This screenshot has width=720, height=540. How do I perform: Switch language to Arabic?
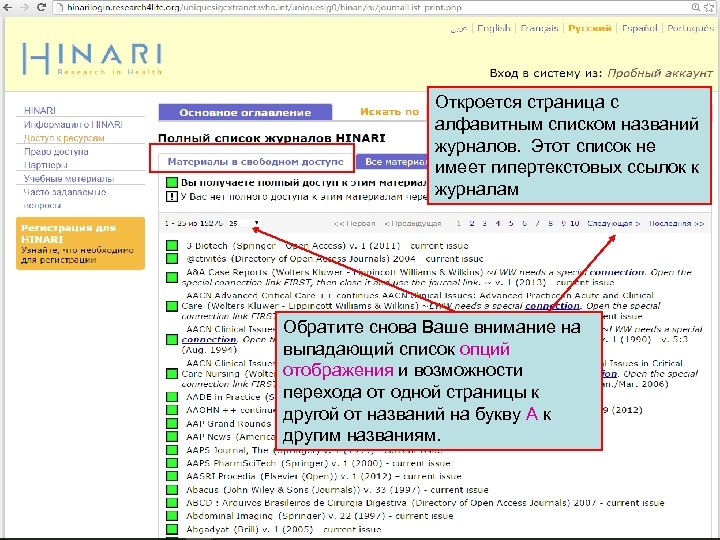tap(459, 29)
